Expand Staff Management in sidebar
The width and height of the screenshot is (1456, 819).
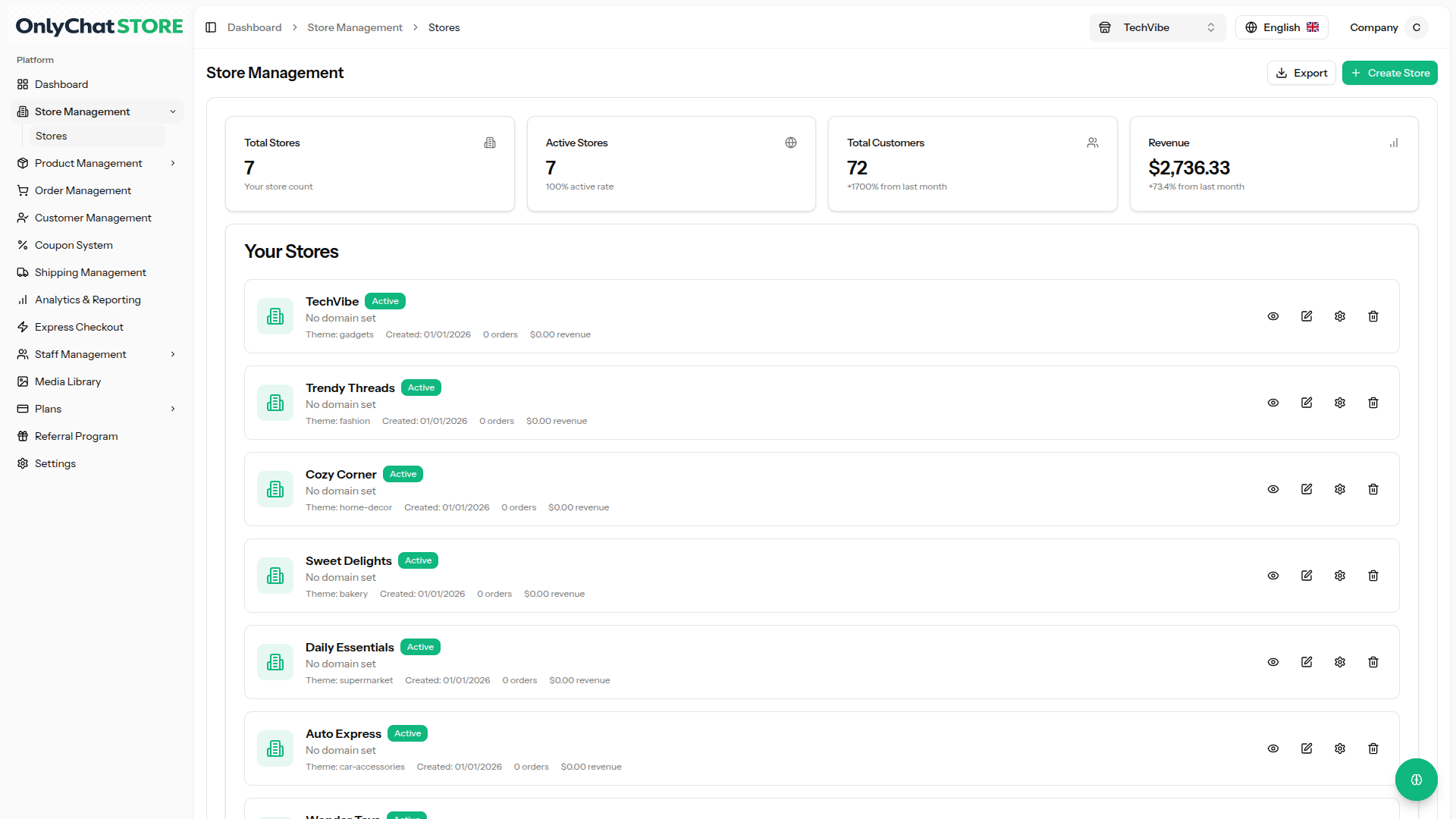click(97, 354)
